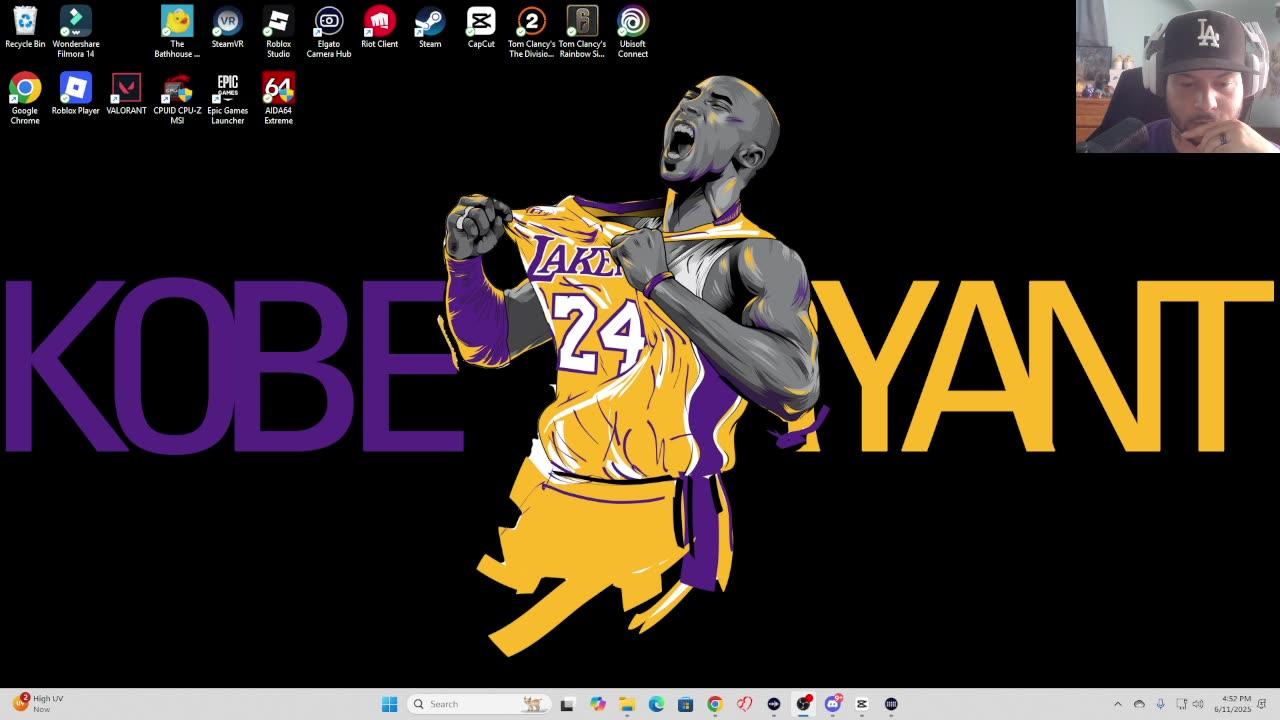Open the dark arrow app on taskbar
Screen dimensions: 1280x720
click(x=774, y=704)
